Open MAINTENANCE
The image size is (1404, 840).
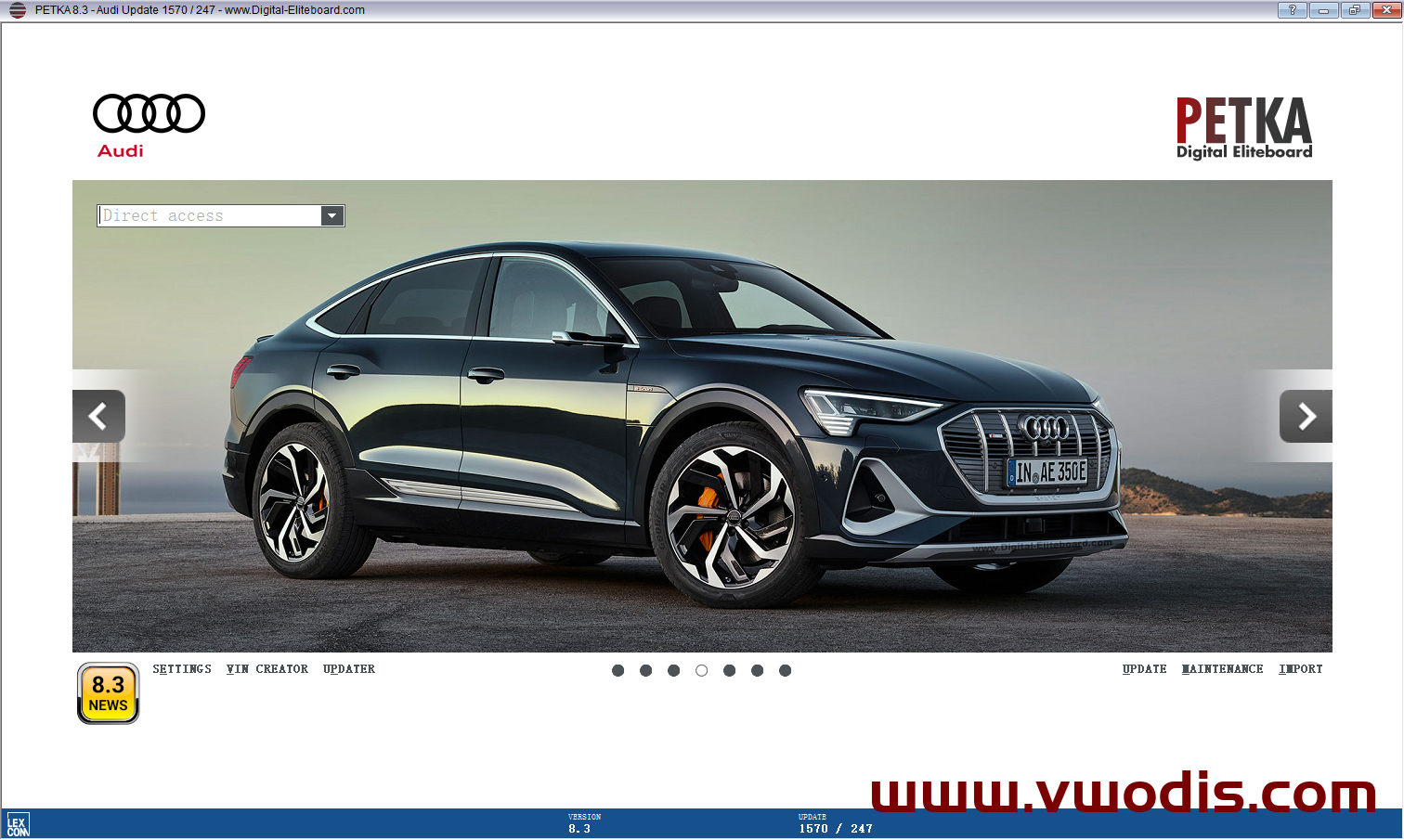pyautogui.click(x=1223, y=669)
